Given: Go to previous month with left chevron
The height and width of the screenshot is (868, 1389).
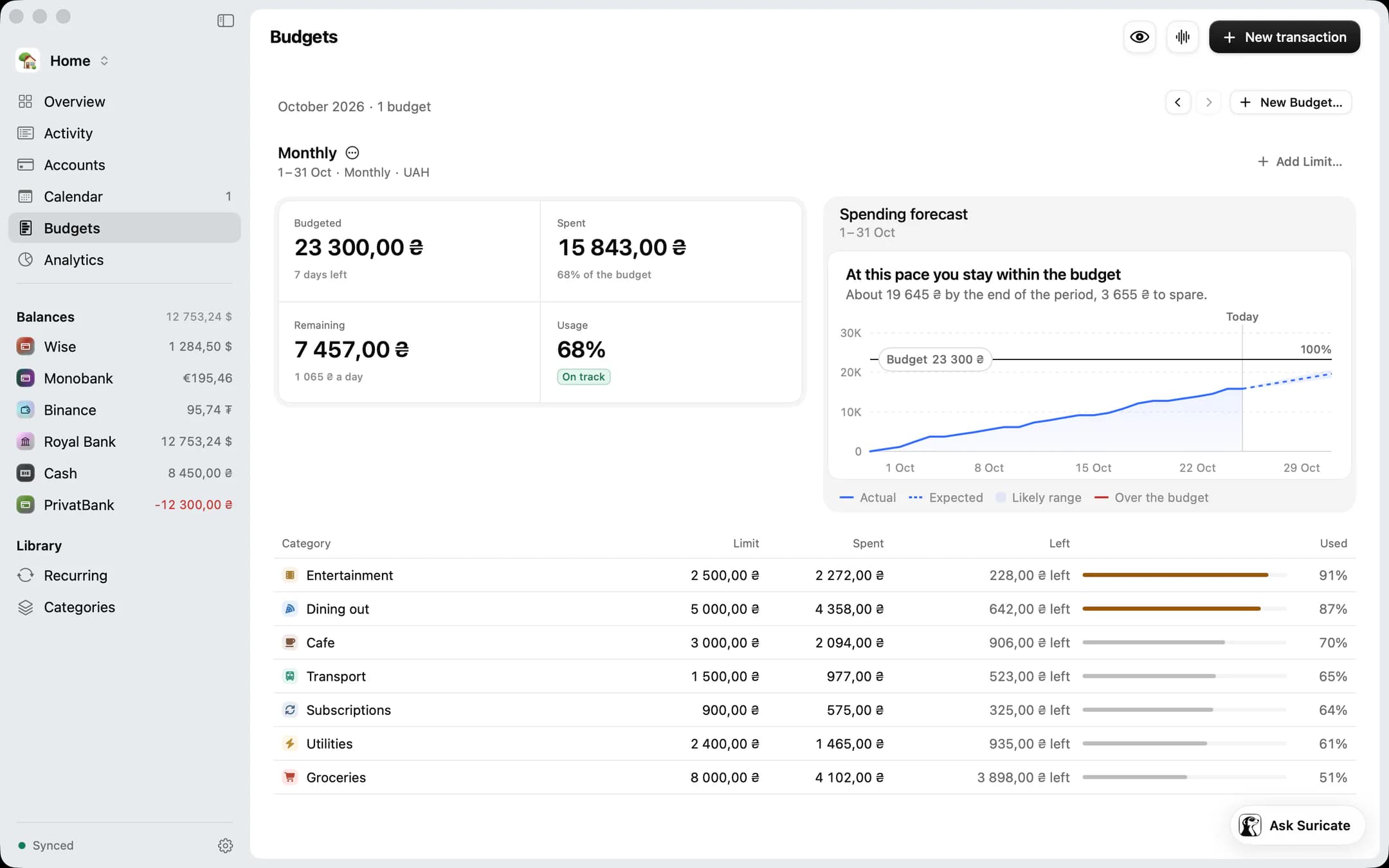Looking at the screenshot, I should (x=1178, y=102).
